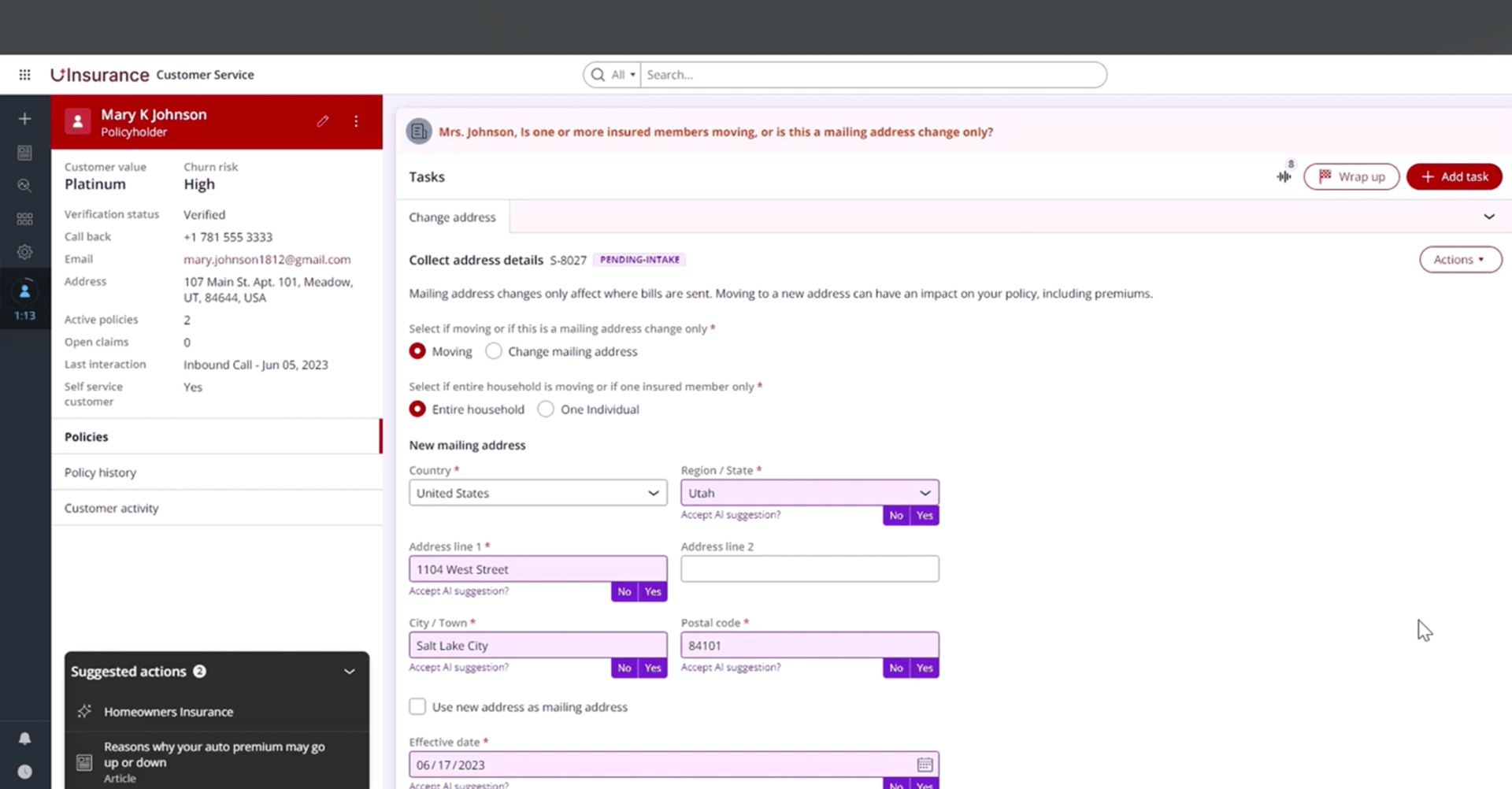Open the three-dot menu on customer header

[356, 121]
